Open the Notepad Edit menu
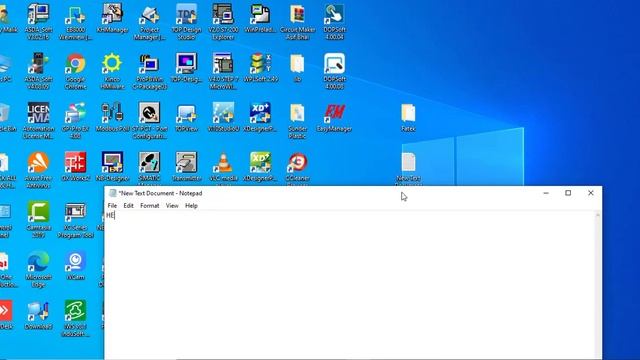This screenshot has height=360, width=640. pyautogui.click(x=129, y=206)
